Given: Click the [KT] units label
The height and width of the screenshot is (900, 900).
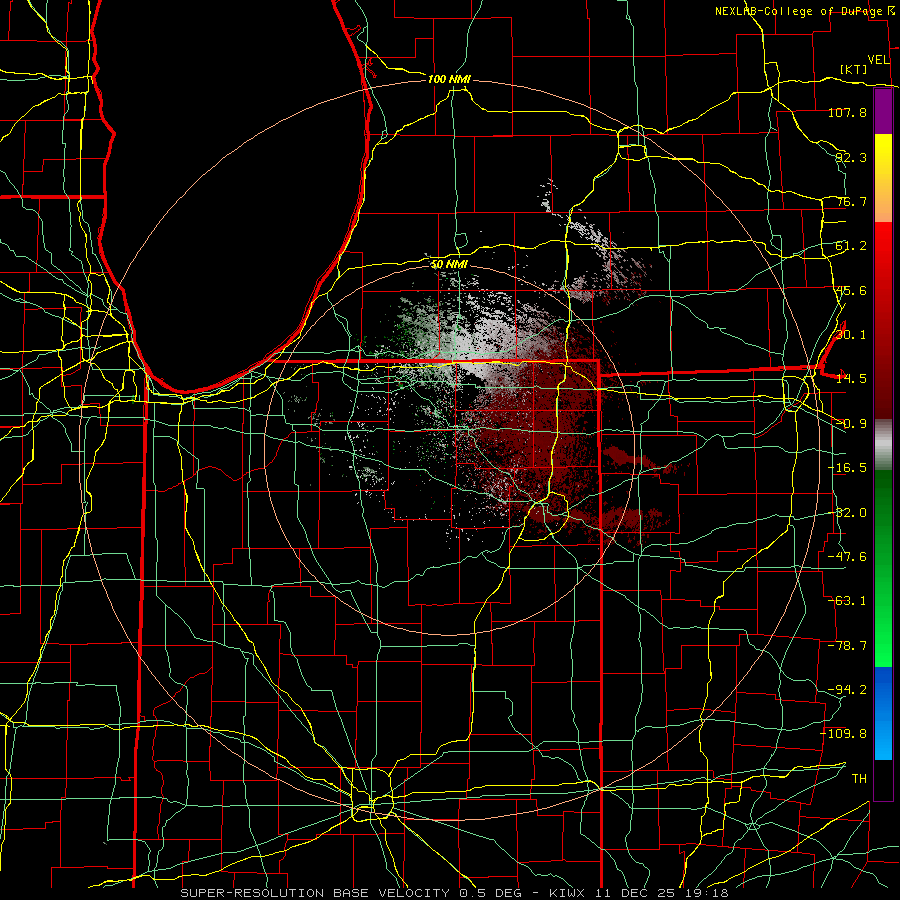Looking at the screenshot, I should coord(854,69).
